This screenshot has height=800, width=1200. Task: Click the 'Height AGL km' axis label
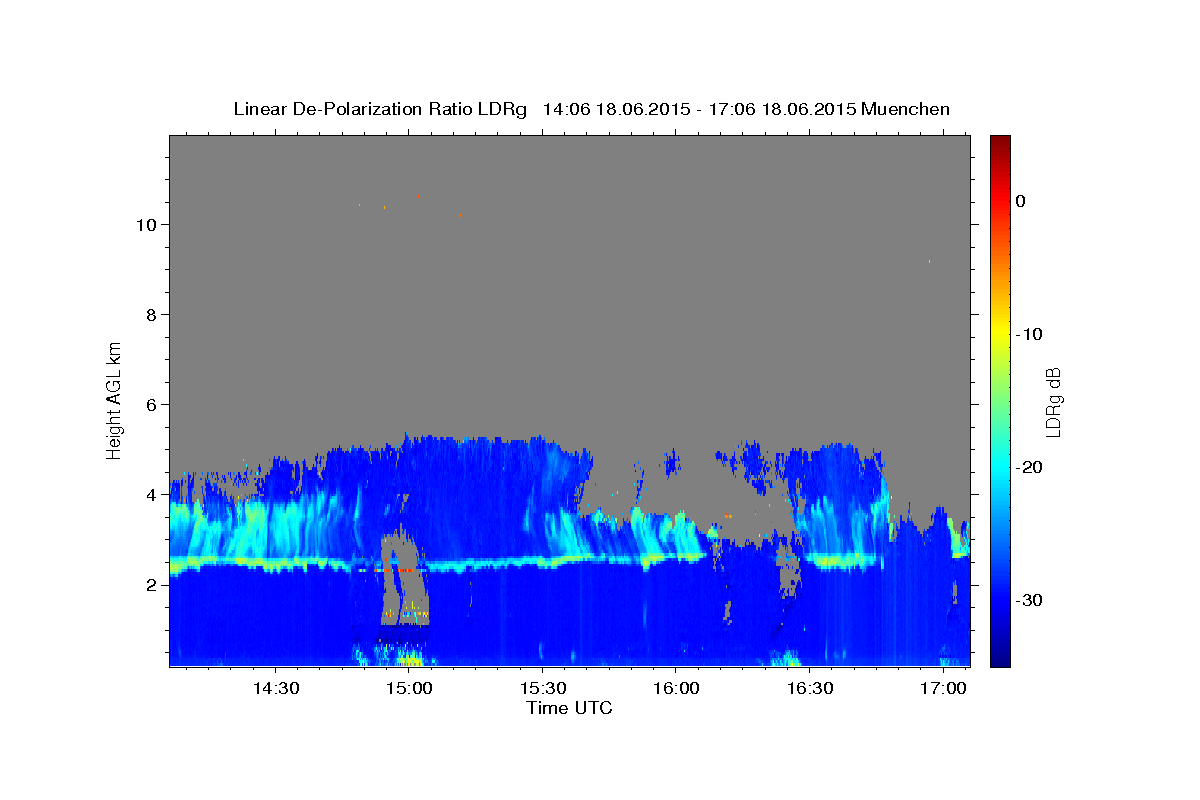(114, 400)
